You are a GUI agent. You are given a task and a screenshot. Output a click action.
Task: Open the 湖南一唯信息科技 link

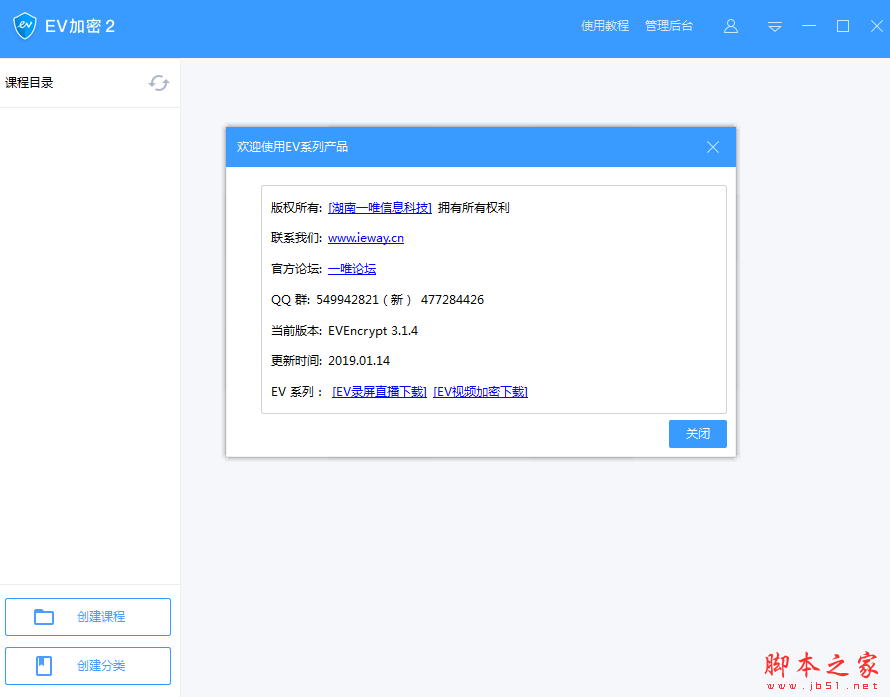(x=380, y=208)
